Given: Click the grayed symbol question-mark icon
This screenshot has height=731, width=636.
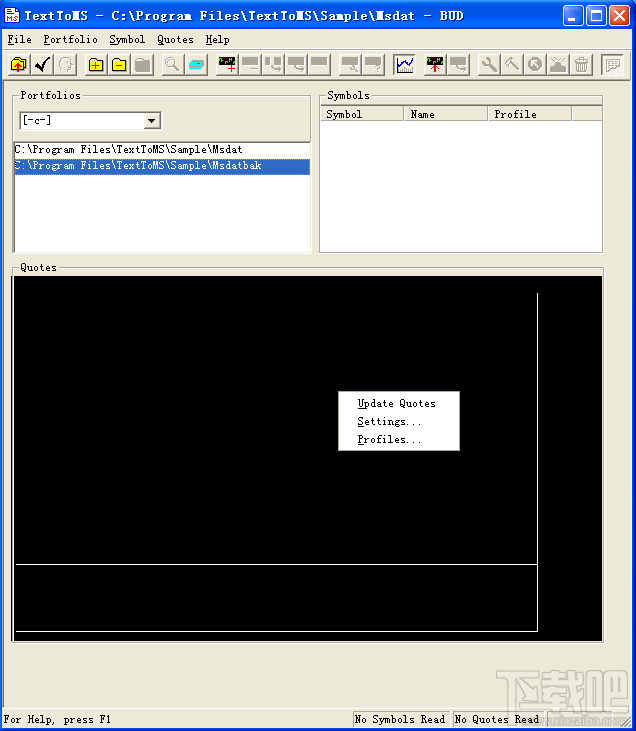Looking at the screenshot, I should coord(373,65).
